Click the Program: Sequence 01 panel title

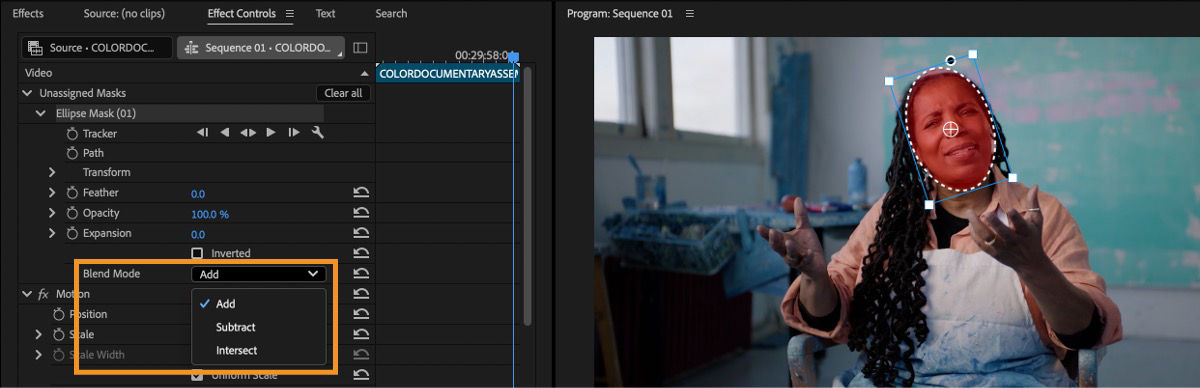coord(619,14)
